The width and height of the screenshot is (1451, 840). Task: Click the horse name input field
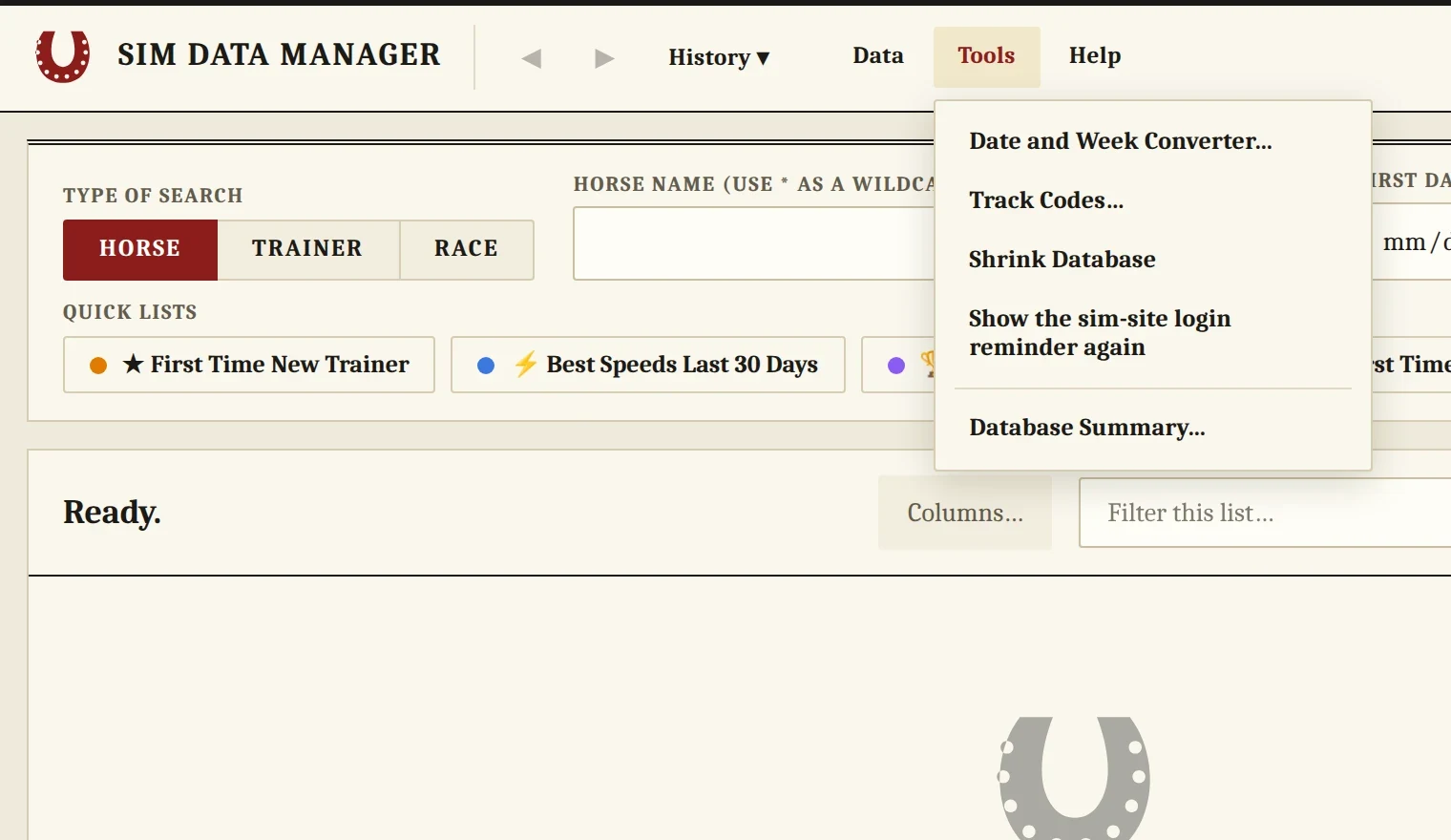click(x=753, y=243)
